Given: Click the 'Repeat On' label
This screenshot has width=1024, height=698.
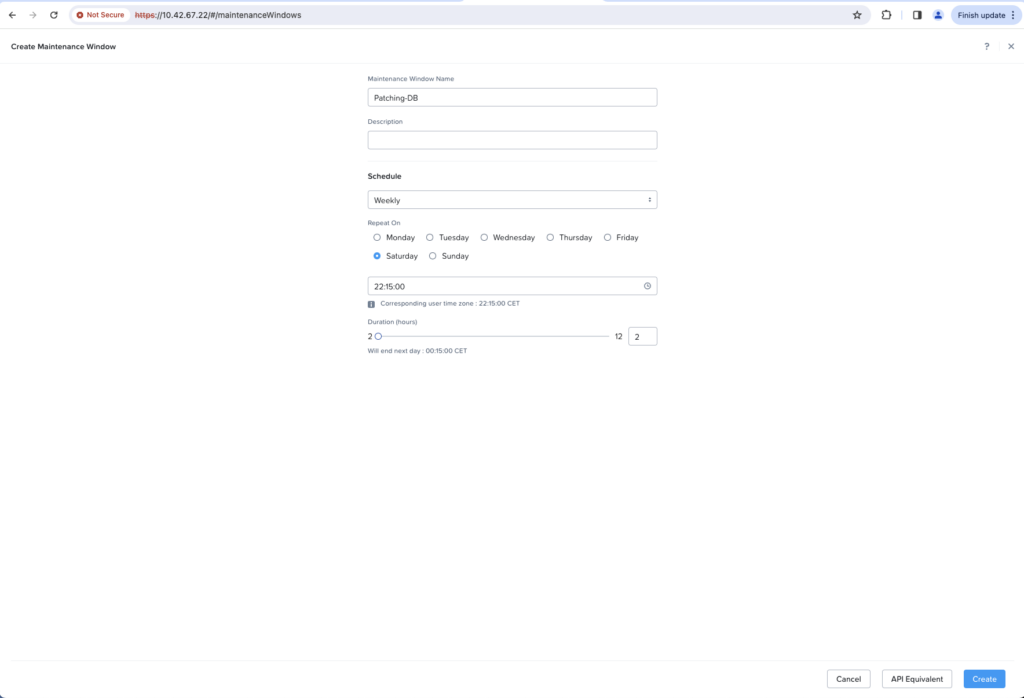Looking at the screenshot, I should (384, 223).
